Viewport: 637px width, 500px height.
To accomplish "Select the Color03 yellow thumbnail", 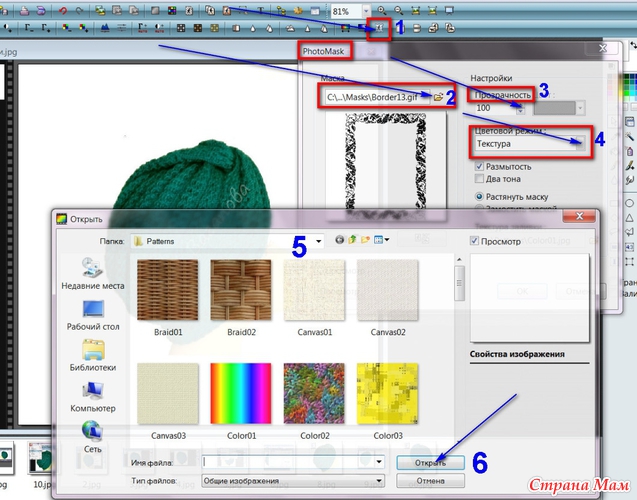I will pos(388,393).
